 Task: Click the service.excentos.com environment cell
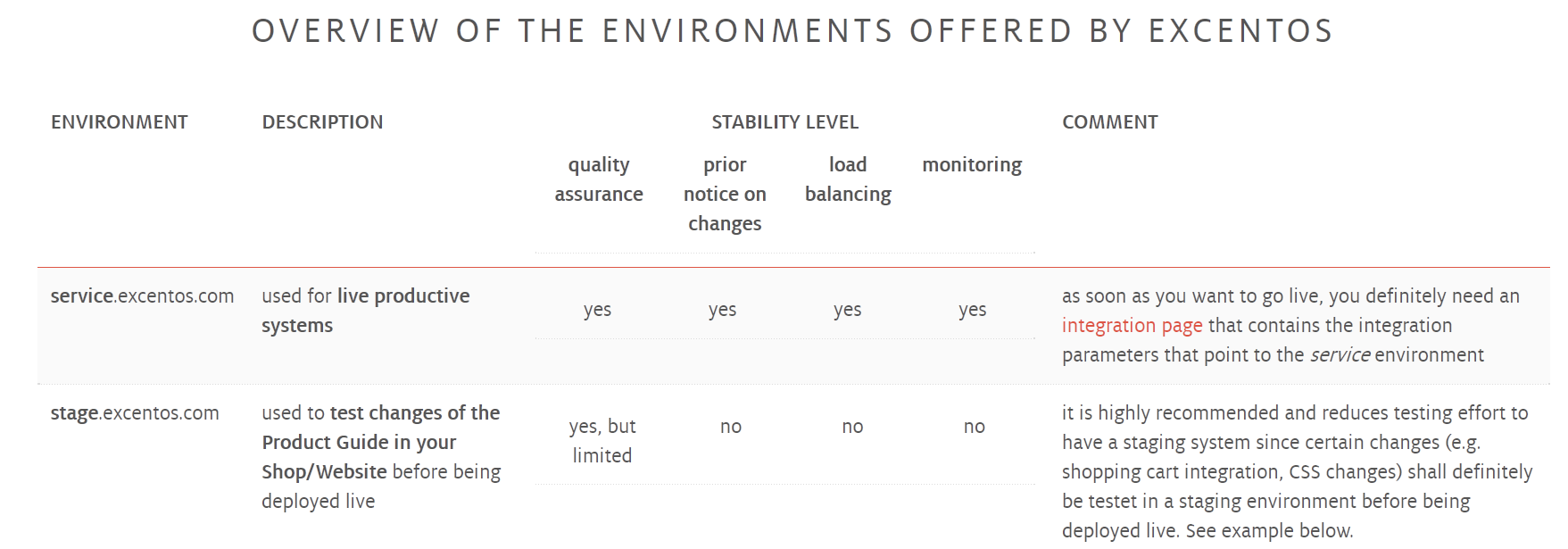pos(142,296)
